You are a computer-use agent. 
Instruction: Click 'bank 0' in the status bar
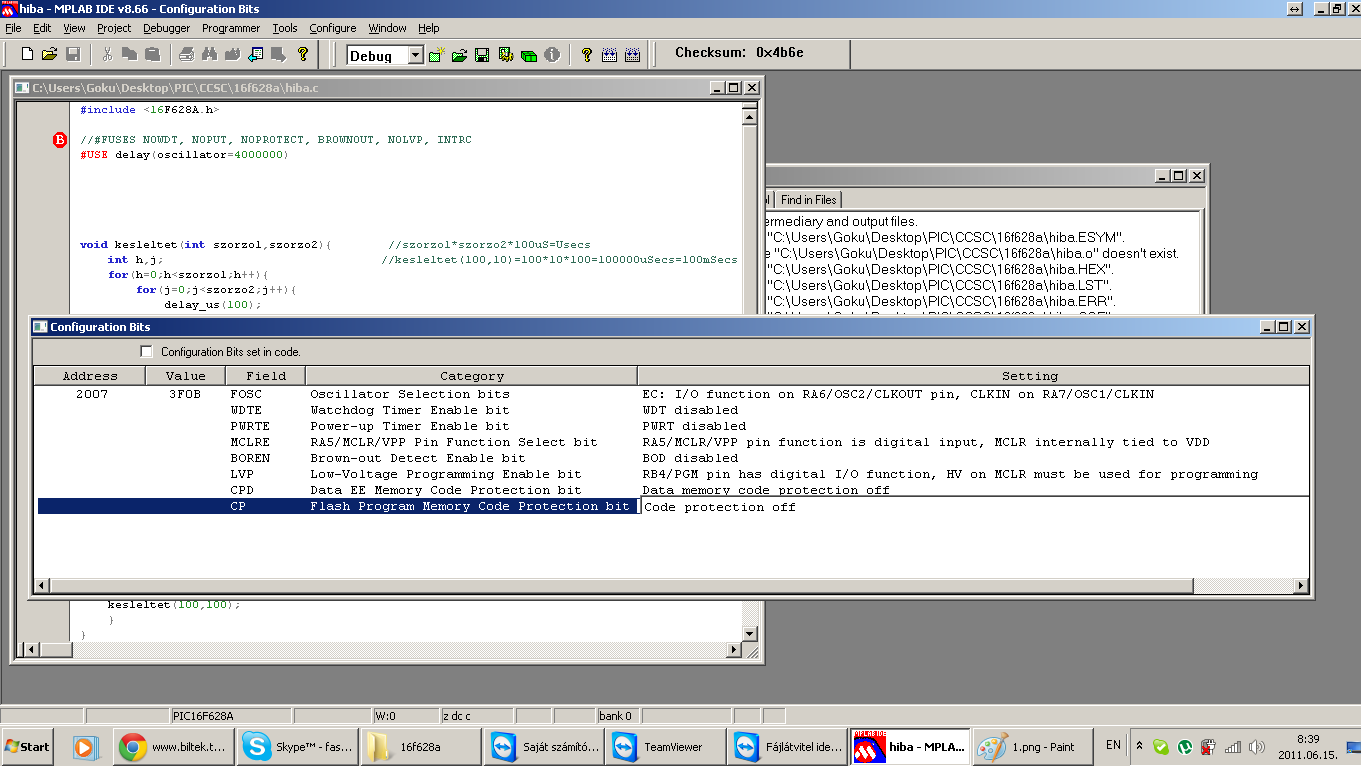pyautogui.click(x=615, y=716)
